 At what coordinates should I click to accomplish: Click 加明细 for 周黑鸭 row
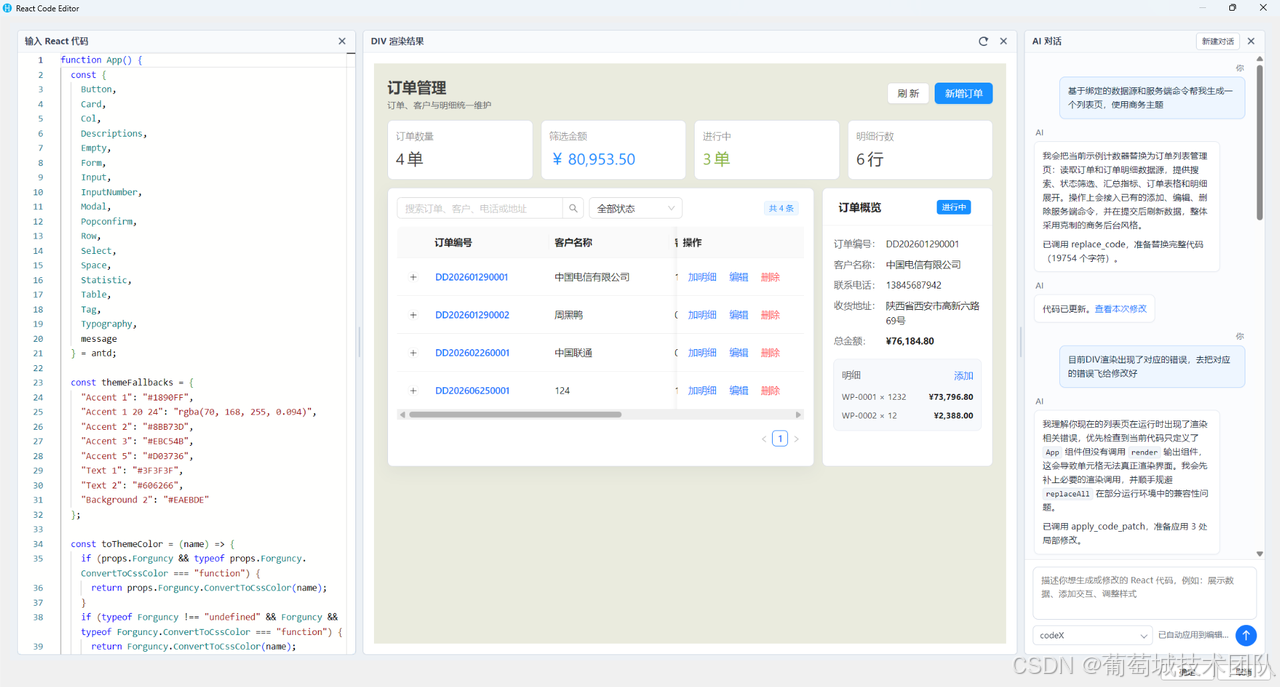point(702,315)
